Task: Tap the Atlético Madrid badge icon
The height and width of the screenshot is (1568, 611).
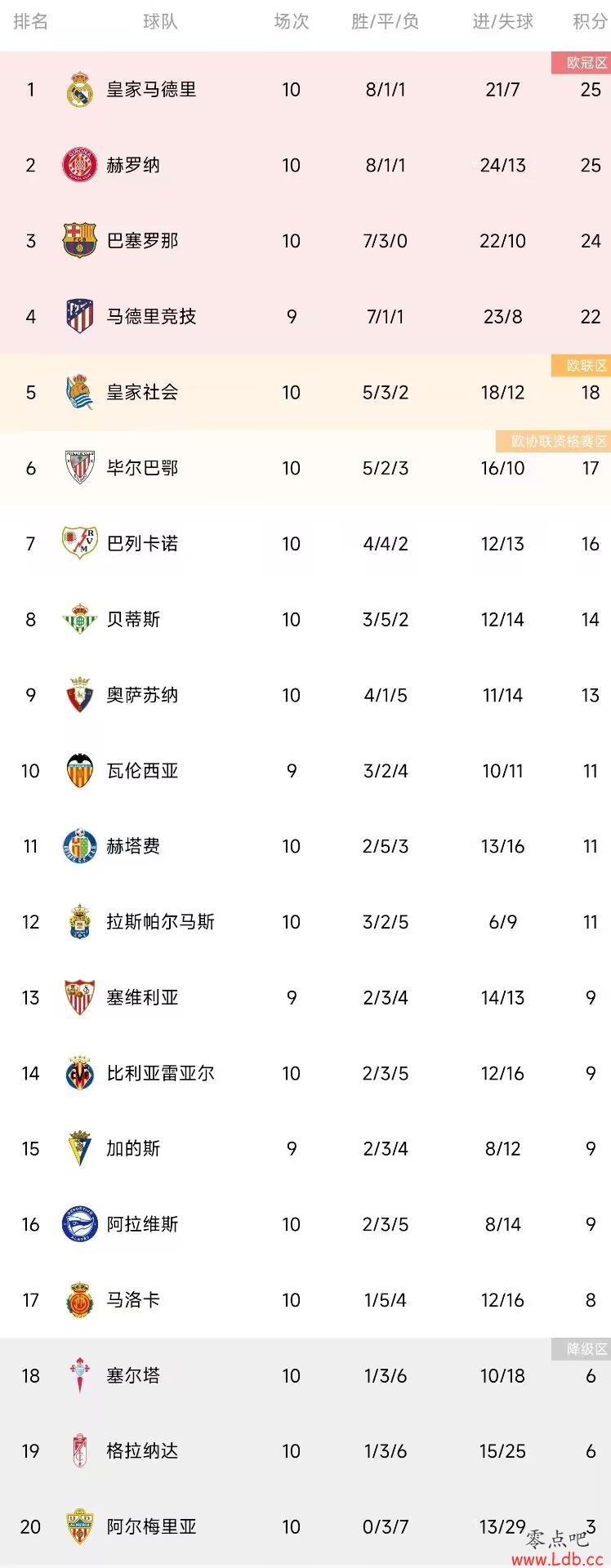Action: 80,316
